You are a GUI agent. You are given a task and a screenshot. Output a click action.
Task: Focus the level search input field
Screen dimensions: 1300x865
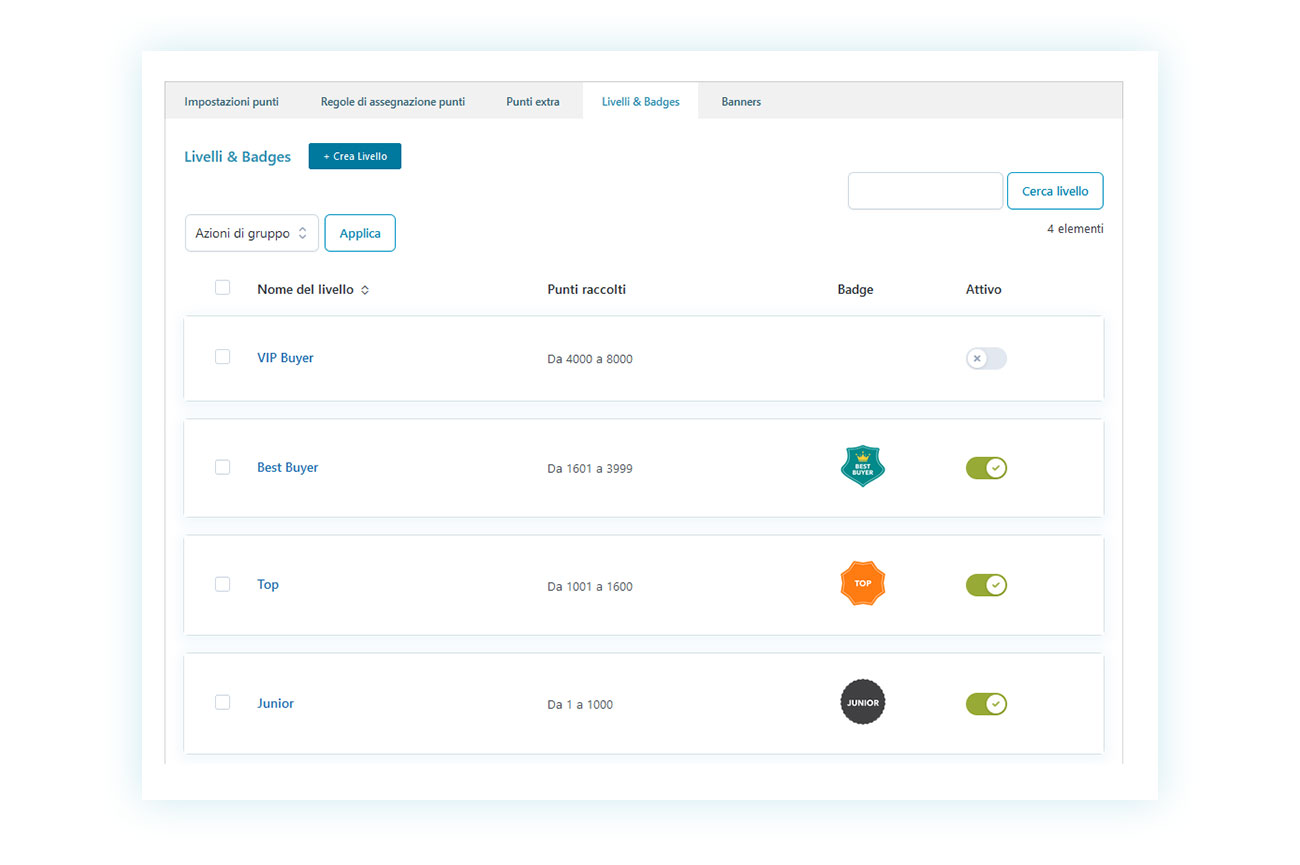pyautogui.click(x=925, y=191)
